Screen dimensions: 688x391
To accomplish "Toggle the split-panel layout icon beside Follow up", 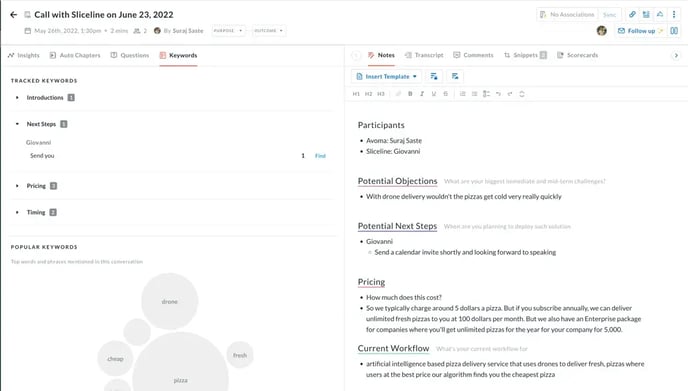I will click(x=674, y=31).
